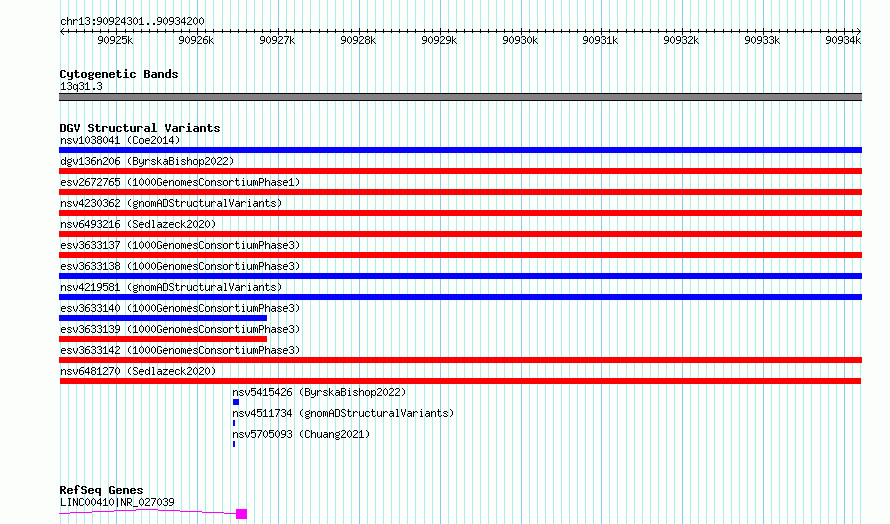Click the 90927k ruler tick label
The width and height of the screenshot is (890, 524).
(277, 40)
